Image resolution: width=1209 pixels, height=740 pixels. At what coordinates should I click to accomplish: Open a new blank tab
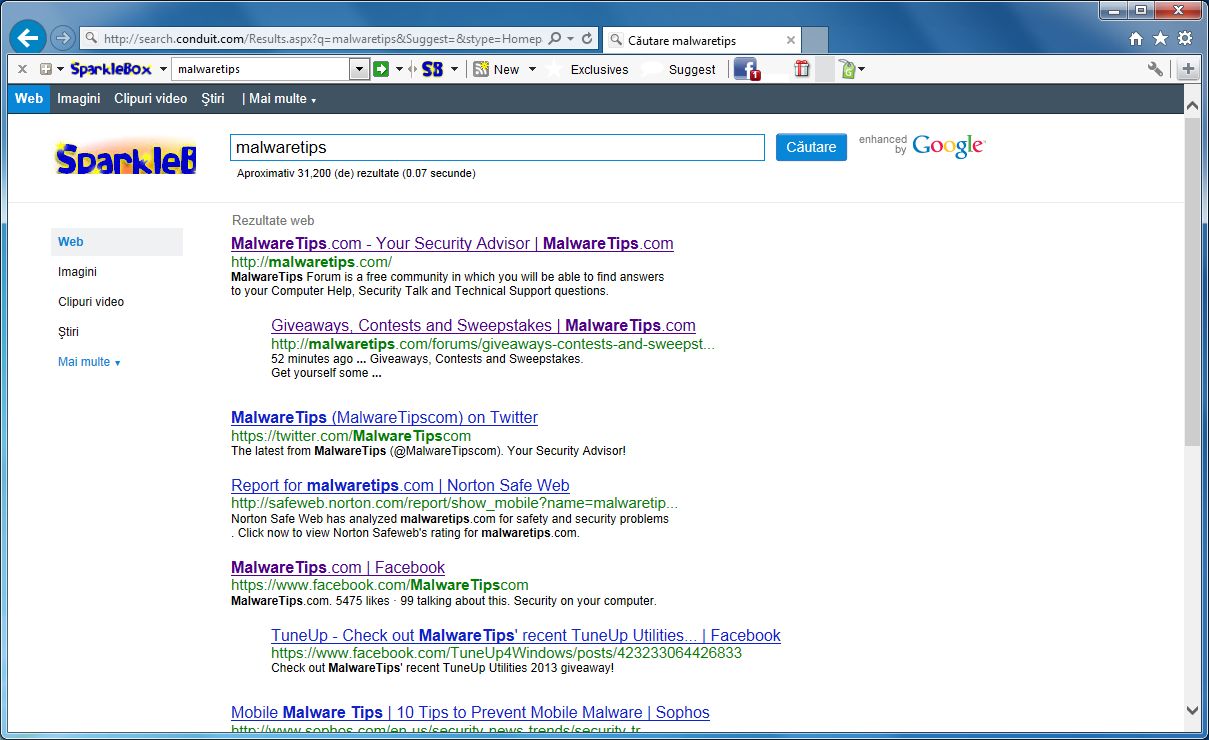[815, 40]
